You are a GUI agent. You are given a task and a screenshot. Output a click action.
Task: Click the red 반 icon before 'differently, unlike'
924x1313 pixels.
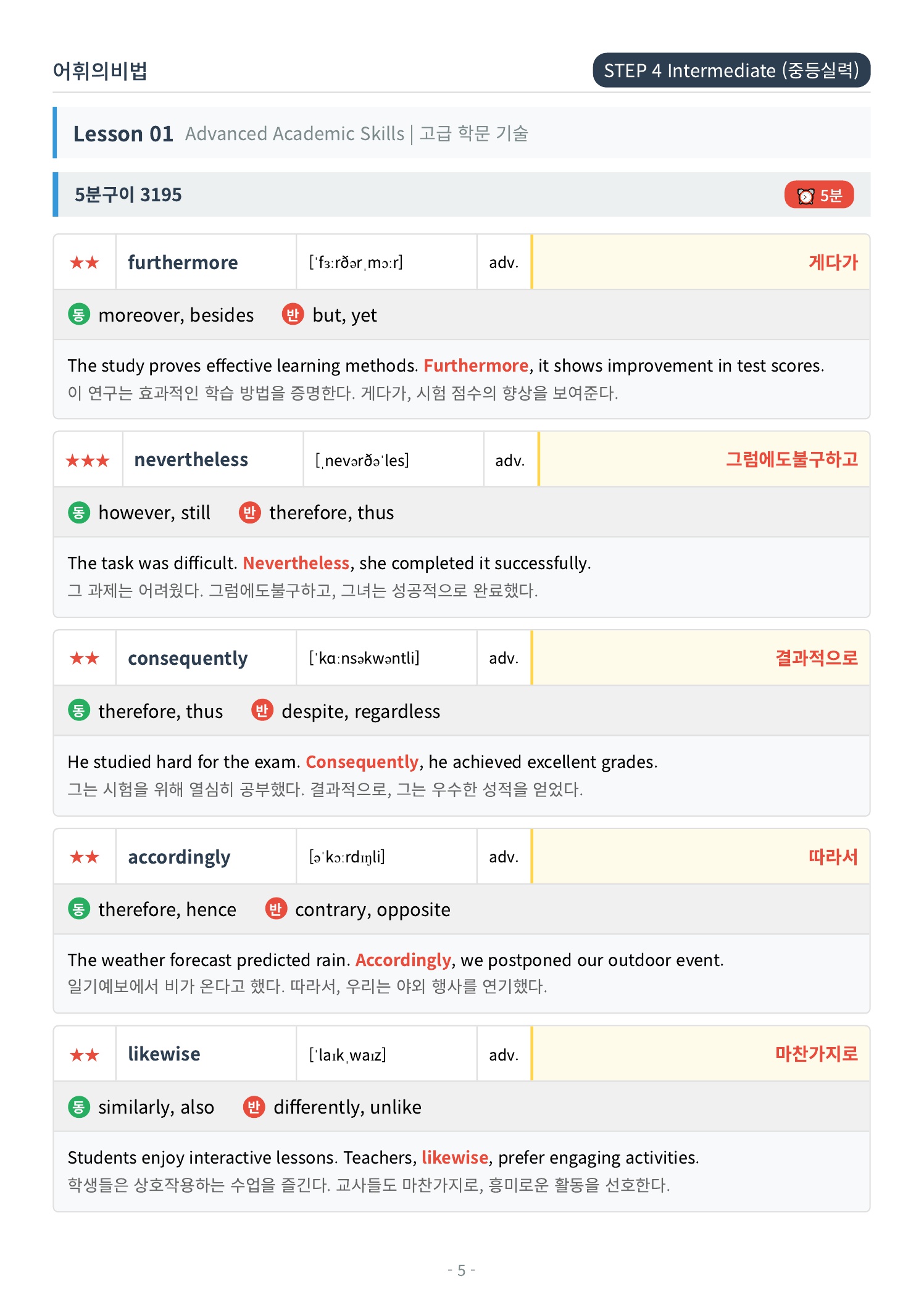pos(254,1107)
